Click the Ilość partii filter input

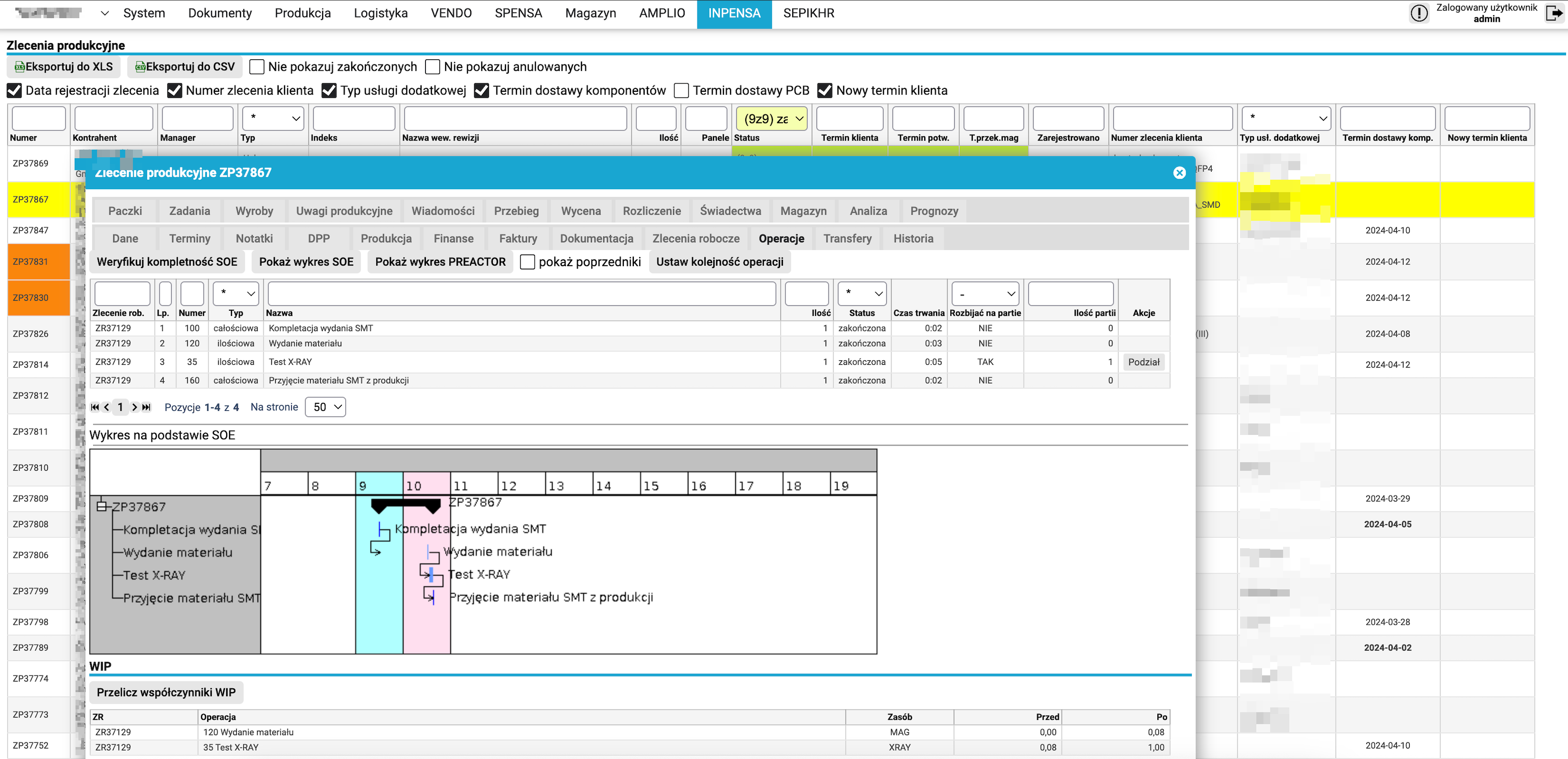[1071, 294]
